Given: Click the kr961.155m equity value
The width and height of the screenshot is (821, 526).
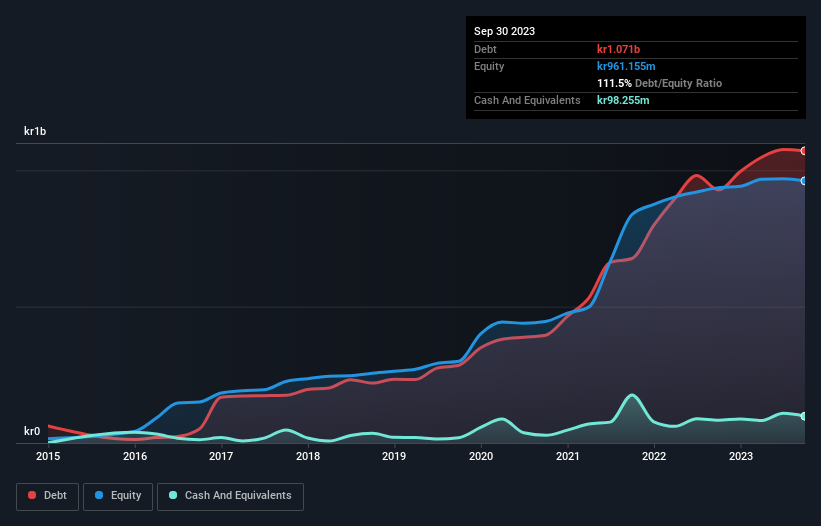Looking at the screenshot, I should coord(626,66).
